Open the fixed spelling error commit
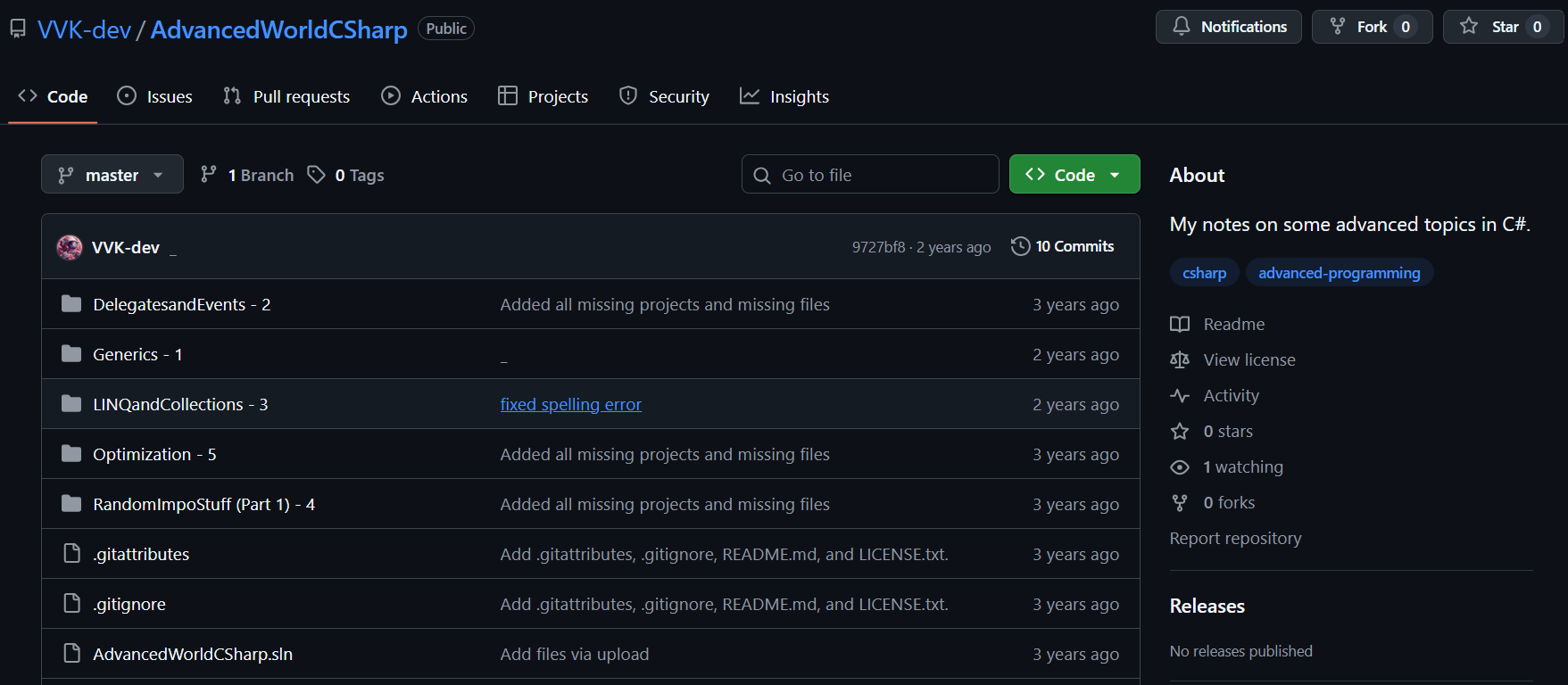Image resolution: width=1568 pixels, height=685 pixels. [570, 404]
